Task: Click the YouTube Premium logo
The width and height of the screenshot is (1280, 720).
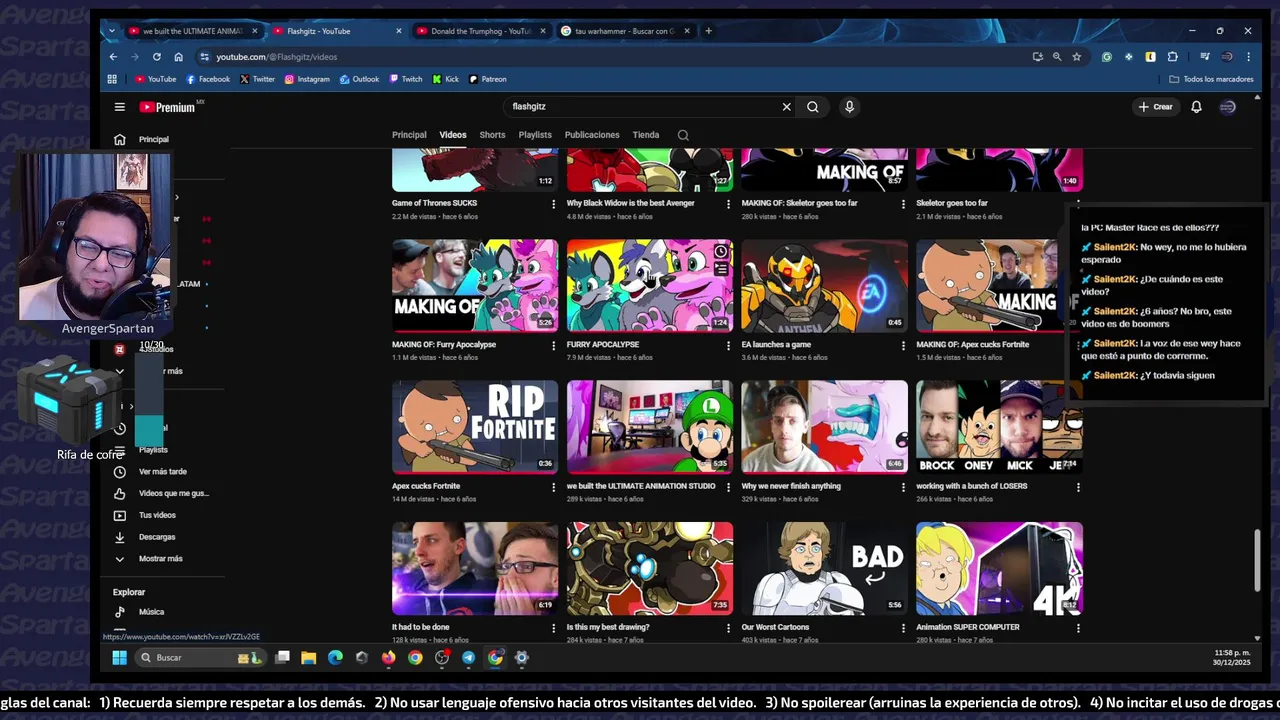Action: (x=167, y=107)
